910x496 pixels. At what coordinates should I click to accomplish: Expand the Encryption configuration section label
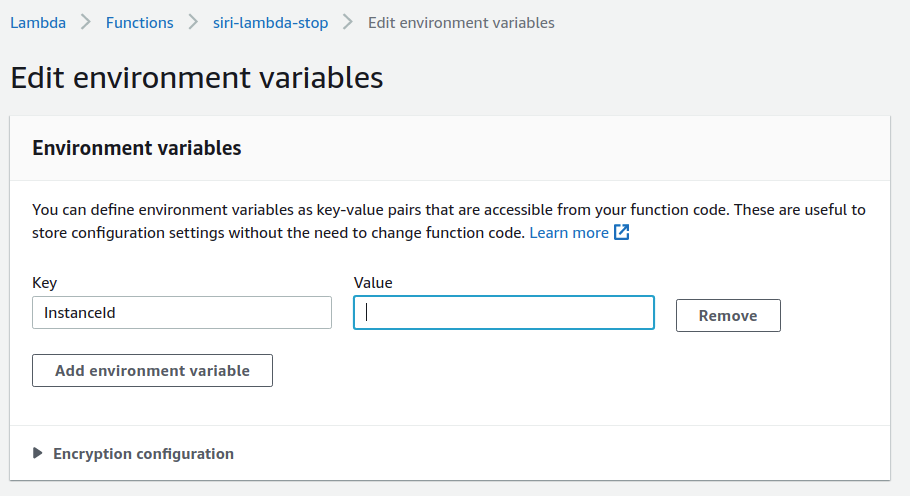point(143,453)
